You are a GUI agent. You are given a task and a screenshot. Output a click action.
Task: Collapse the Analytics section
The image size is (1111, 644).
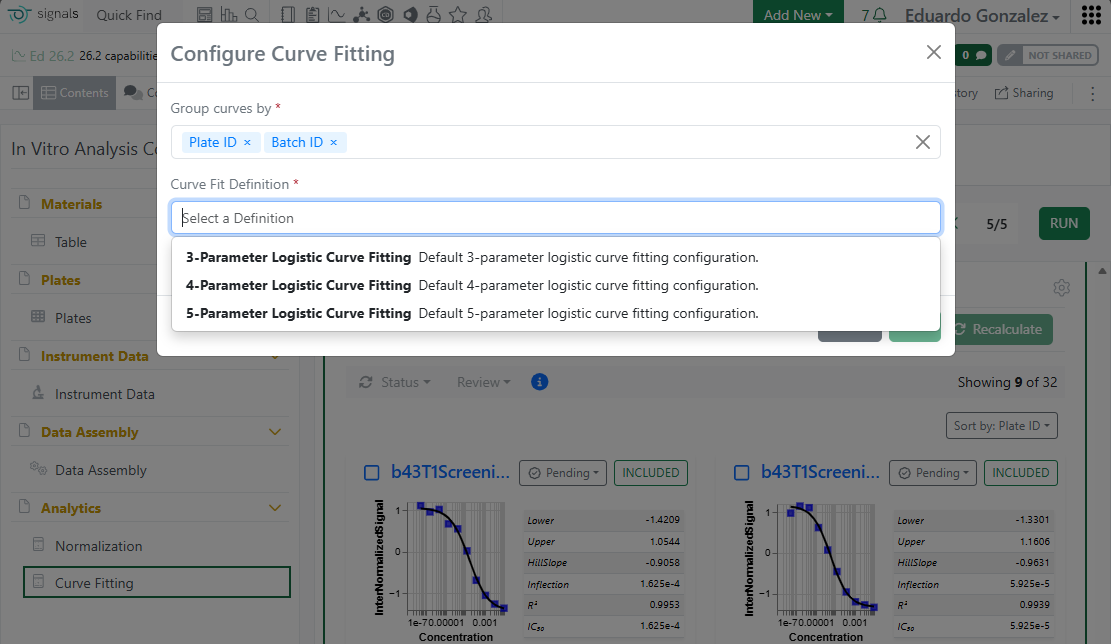click(275, 508)
